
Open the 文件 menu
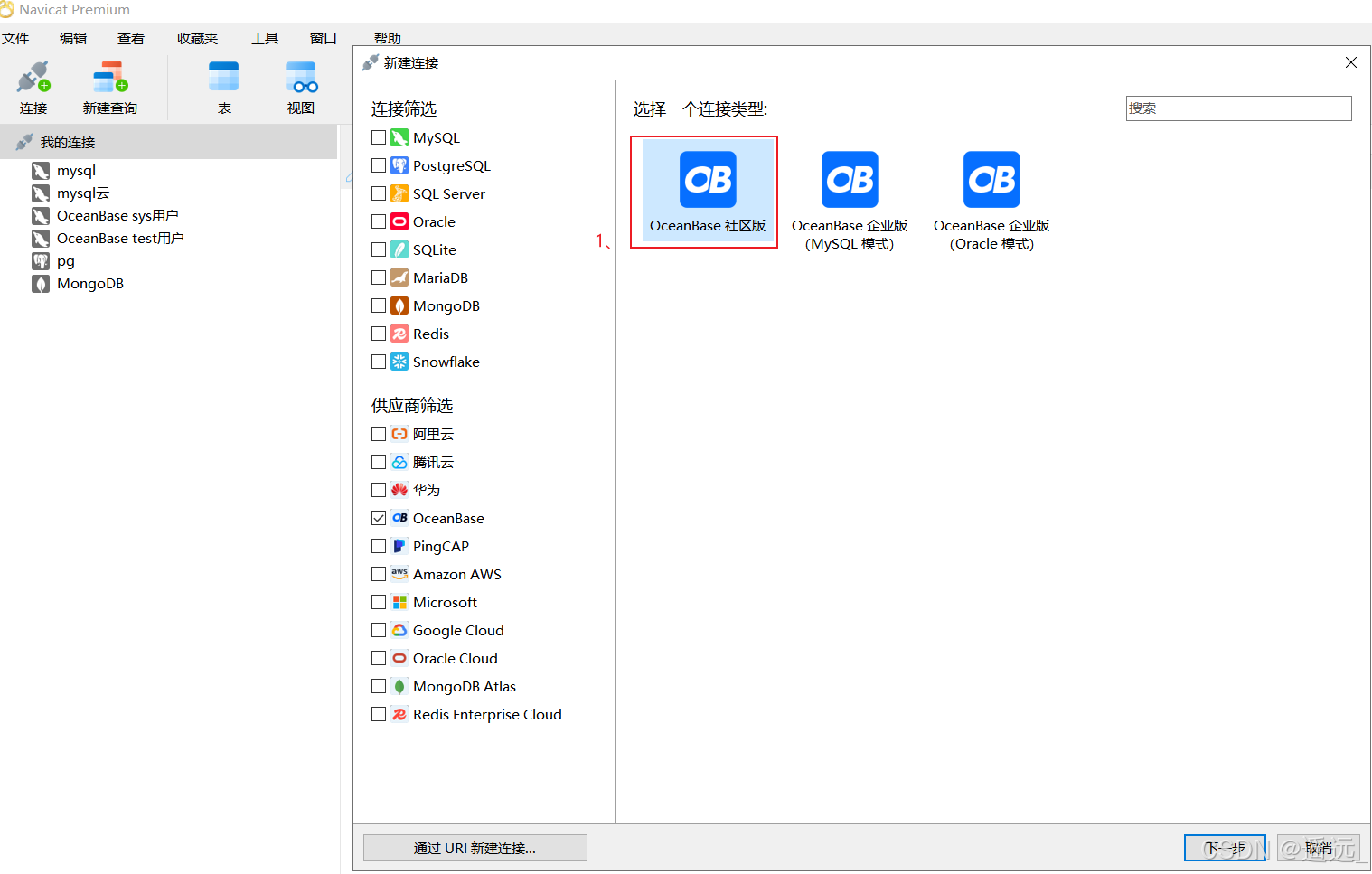click(15, 38)
